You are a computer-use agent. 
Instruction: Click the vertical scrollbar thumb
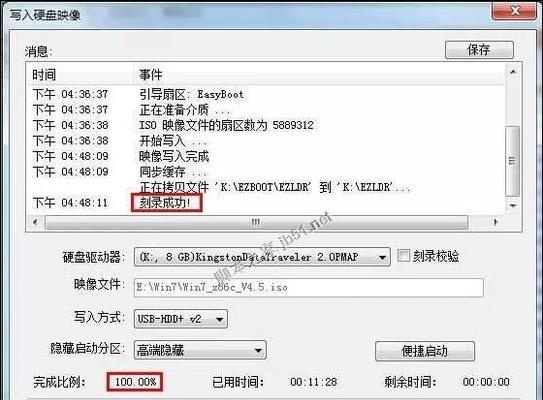pyautogui.click(x=513, y=161)
